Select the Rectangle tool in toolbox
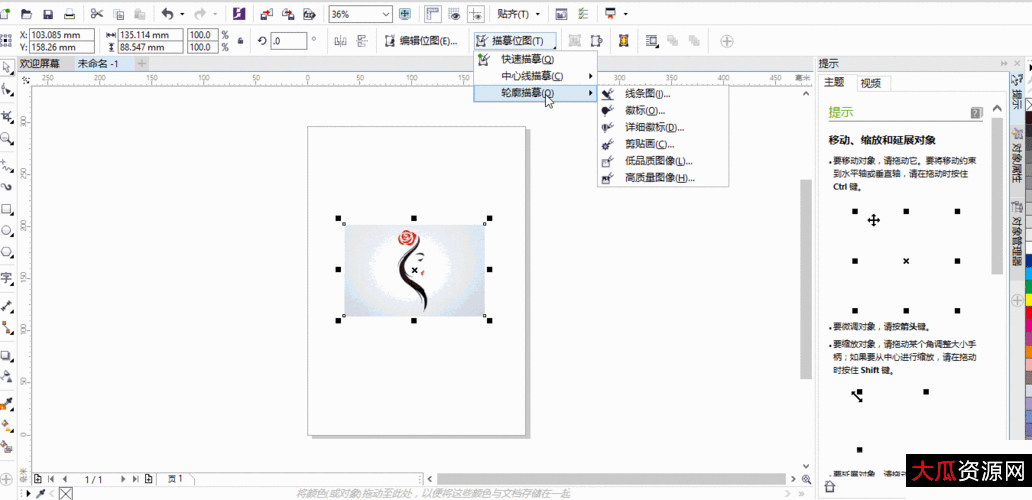The image size is (1032, 500). (x=7, y=209)
